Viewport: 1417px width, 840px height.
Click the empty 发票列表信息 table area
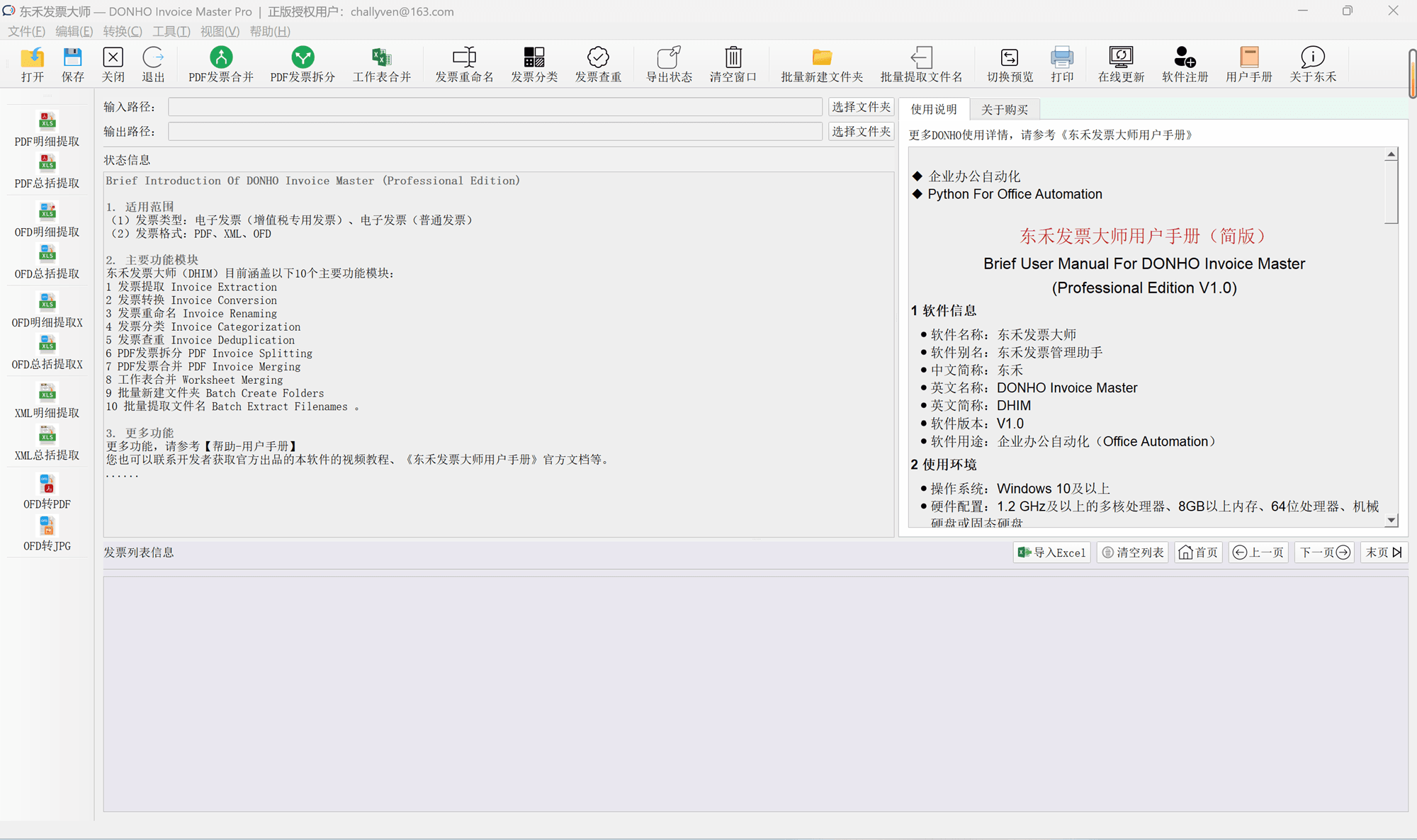[x=755, y=694]
